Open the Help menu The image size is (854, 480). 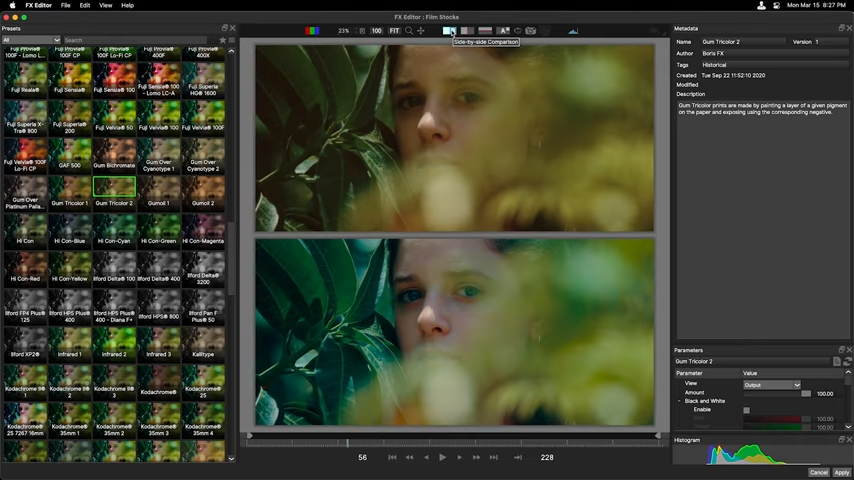pos(127,5)
